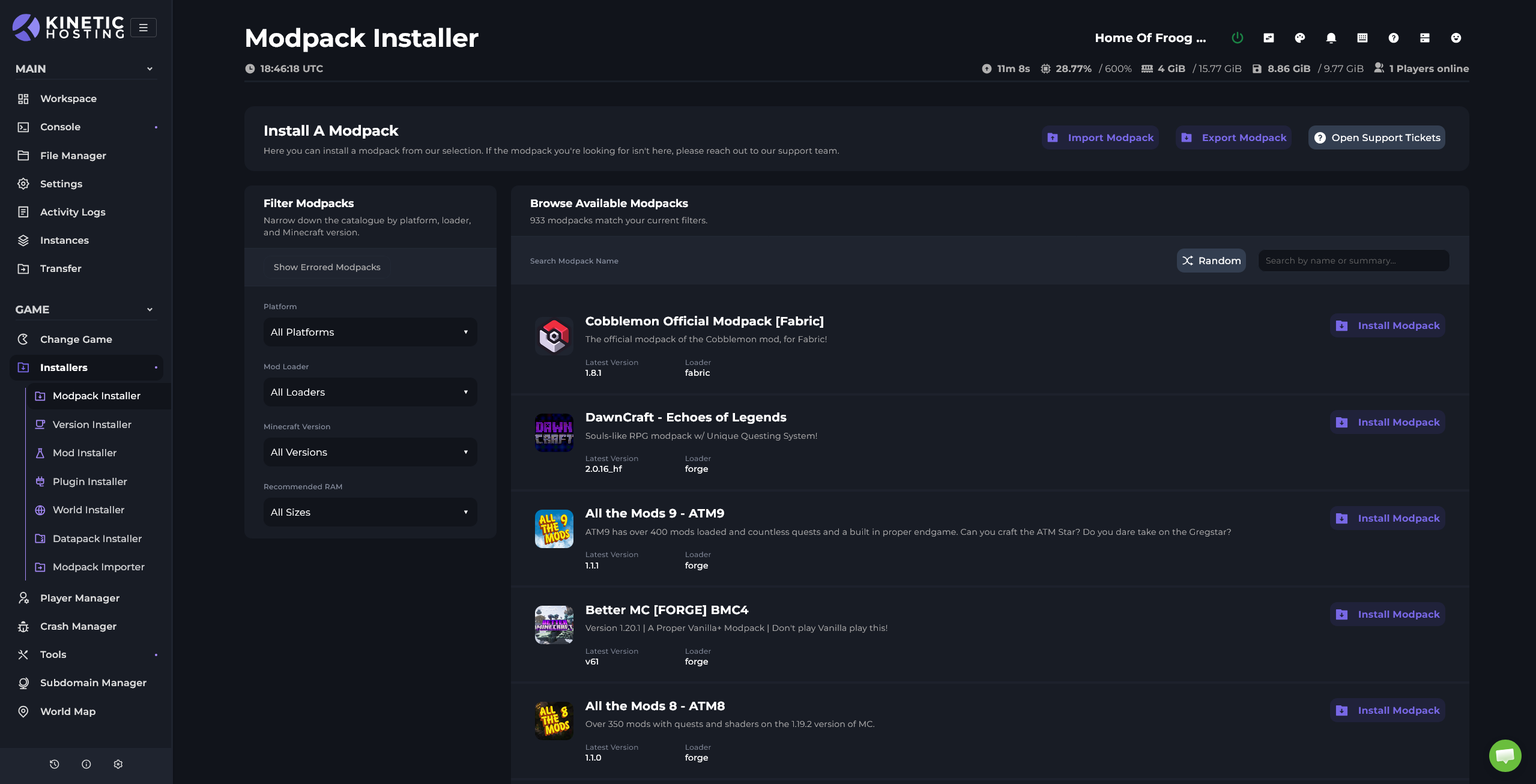Open the Console sidebar item
This screenshot has width=1536, height=784.
(86, 127)
